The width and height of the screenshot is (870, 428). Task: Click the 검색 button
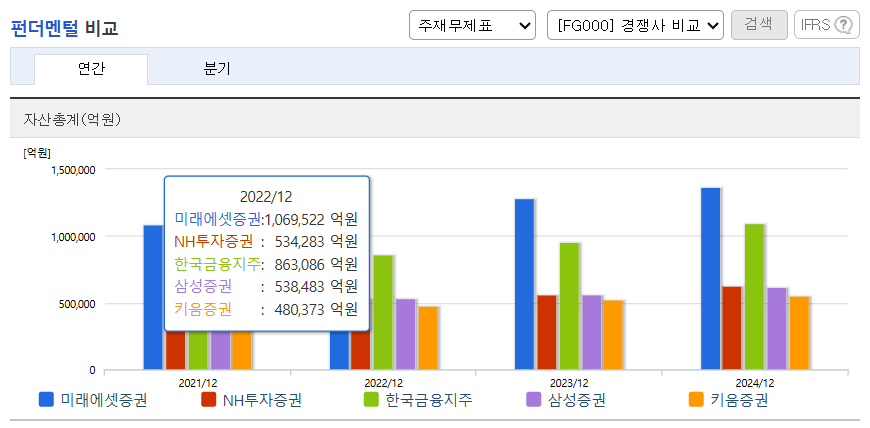(759, 25)
